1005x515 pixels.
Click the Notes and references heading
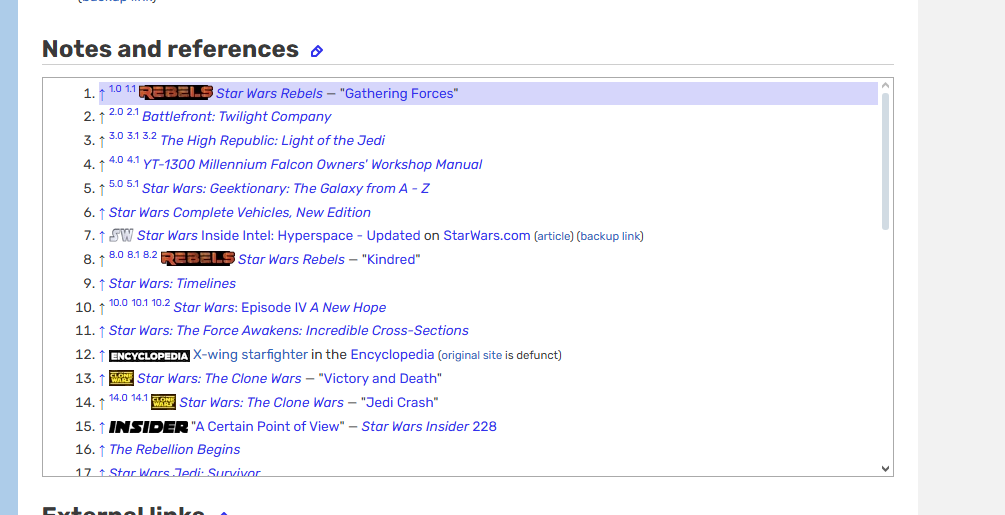[170, 49]
